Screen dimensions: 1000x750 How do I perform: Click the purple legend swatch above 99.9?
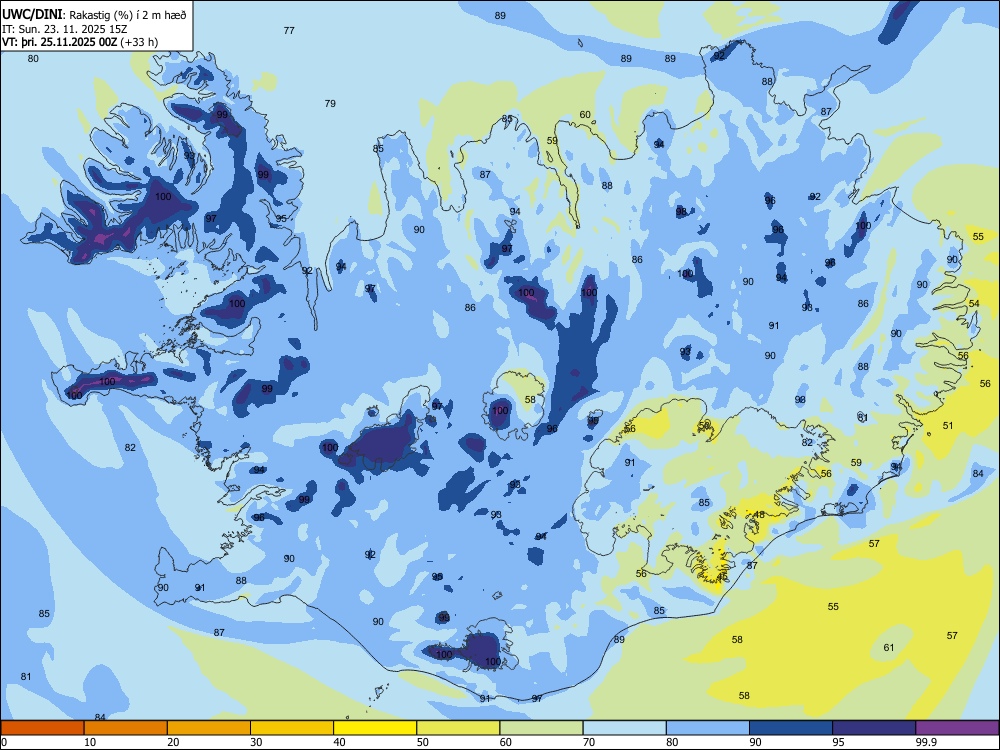(x=957, y=728)
